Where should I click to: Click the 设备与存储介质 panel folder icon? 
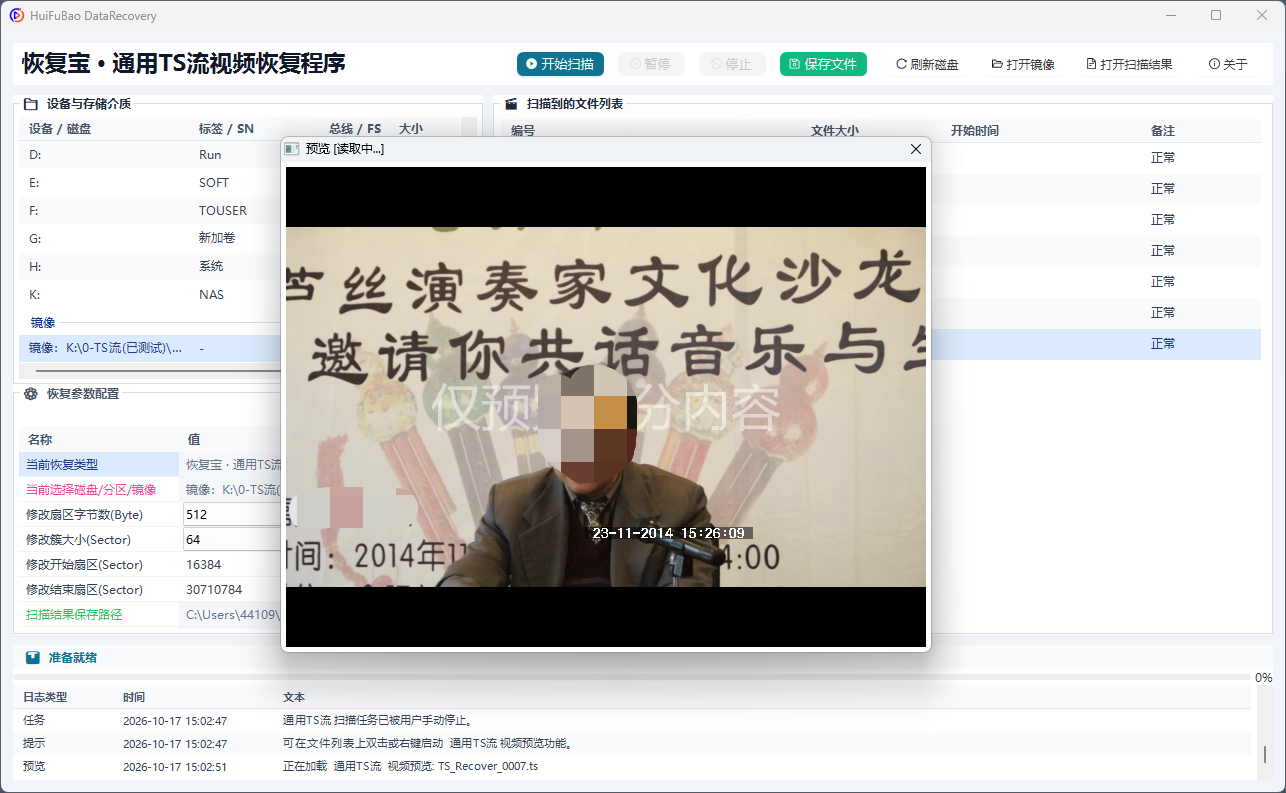31,104
